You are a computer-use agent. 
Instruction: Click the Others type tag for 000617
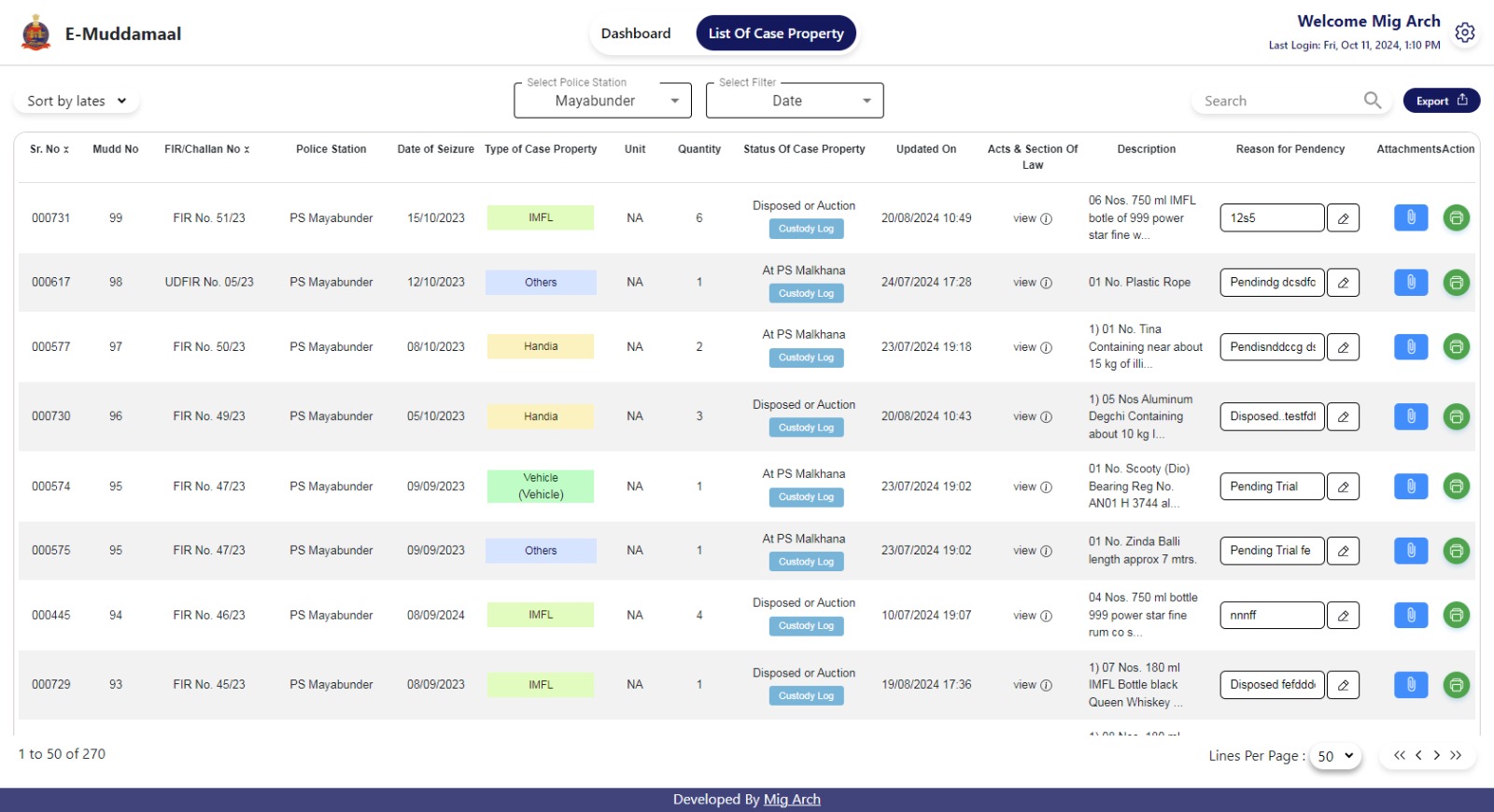pyautogui.click(x=541, y=282)
